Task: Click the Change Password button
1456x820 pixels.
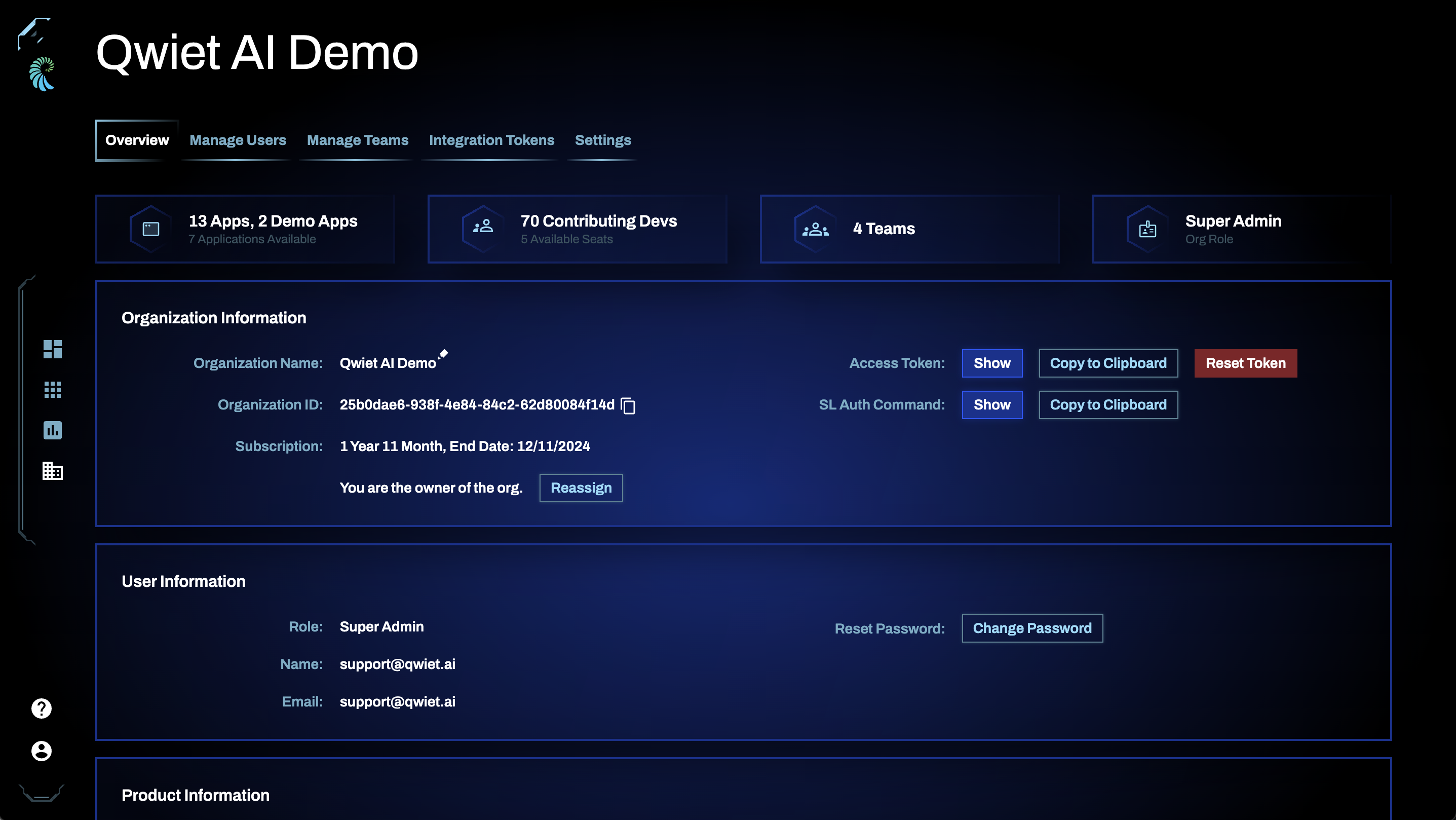Action: point(1032,628)
